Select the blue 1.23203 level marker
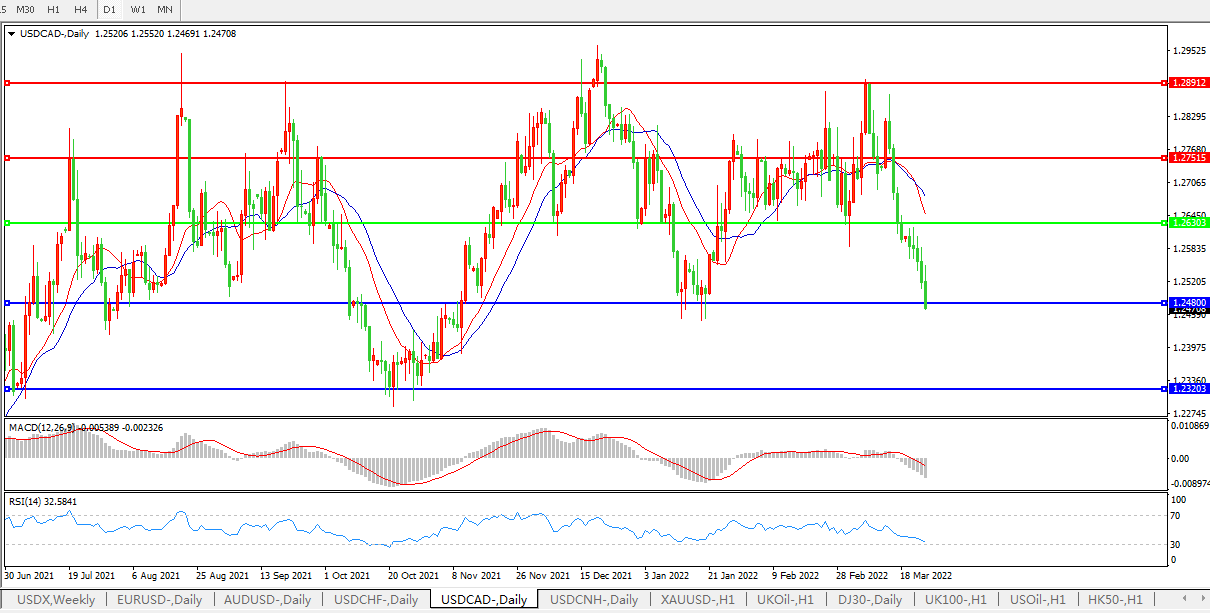 [1189, 388]
